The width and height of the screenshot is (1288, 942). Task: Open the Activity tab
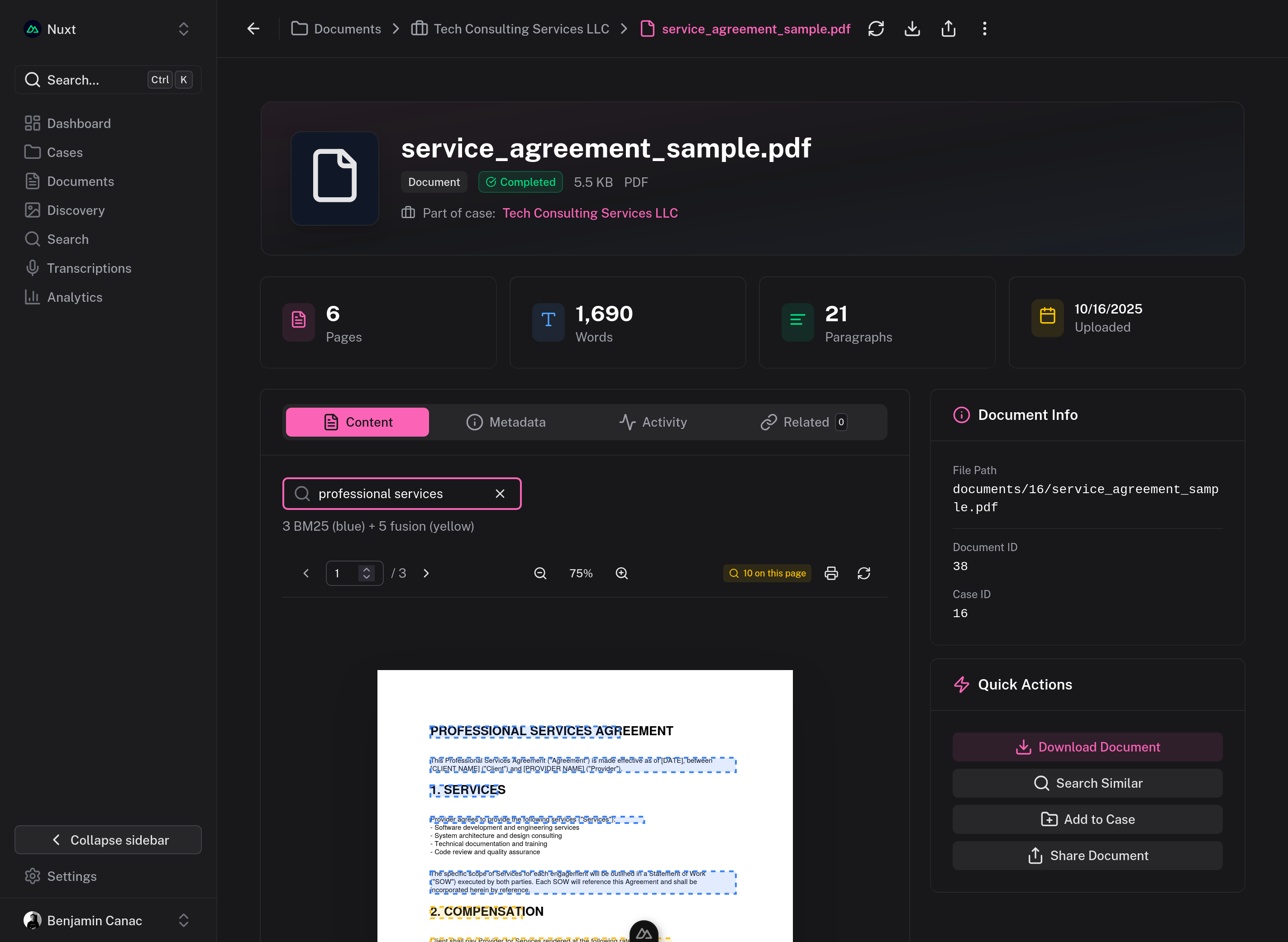[653, 422]
